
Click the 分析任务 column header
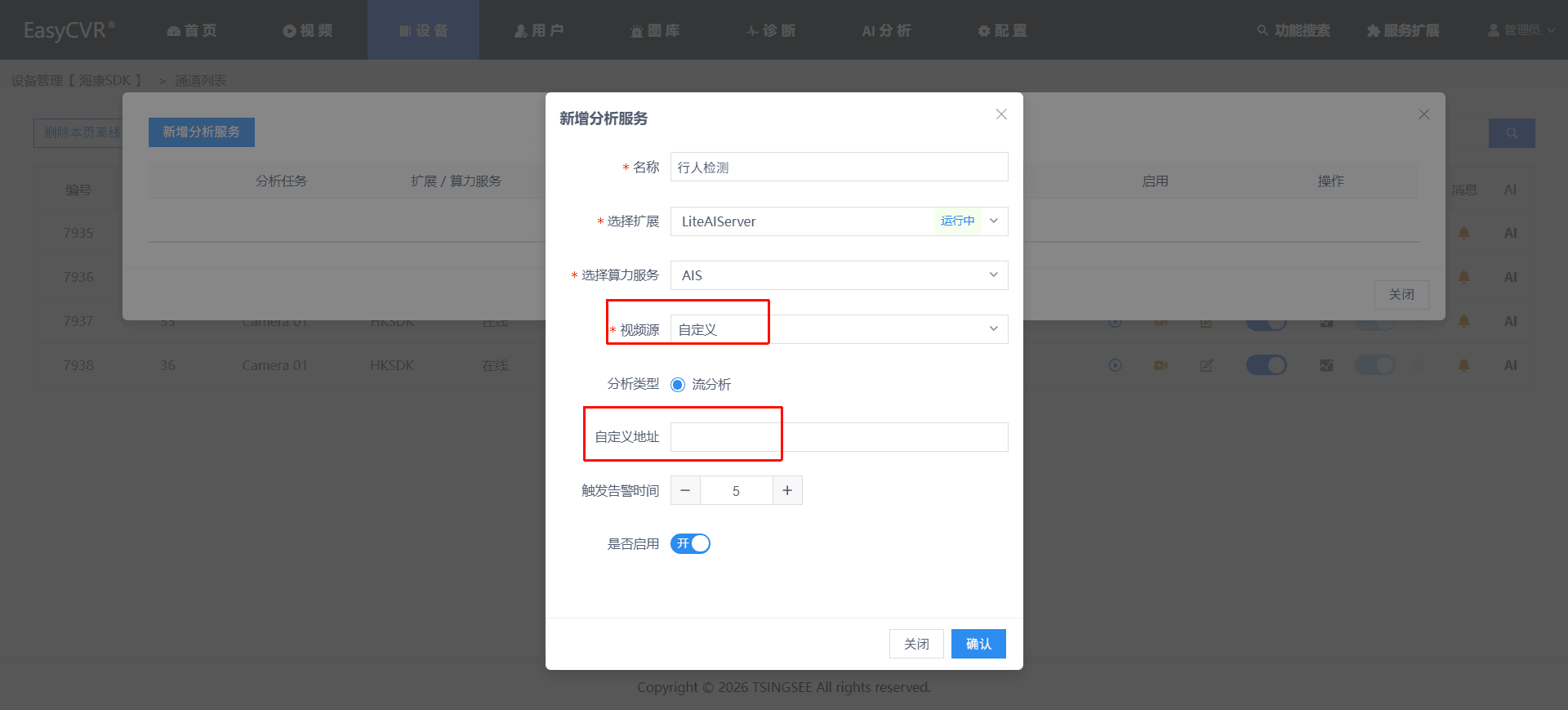click(281, 181)
